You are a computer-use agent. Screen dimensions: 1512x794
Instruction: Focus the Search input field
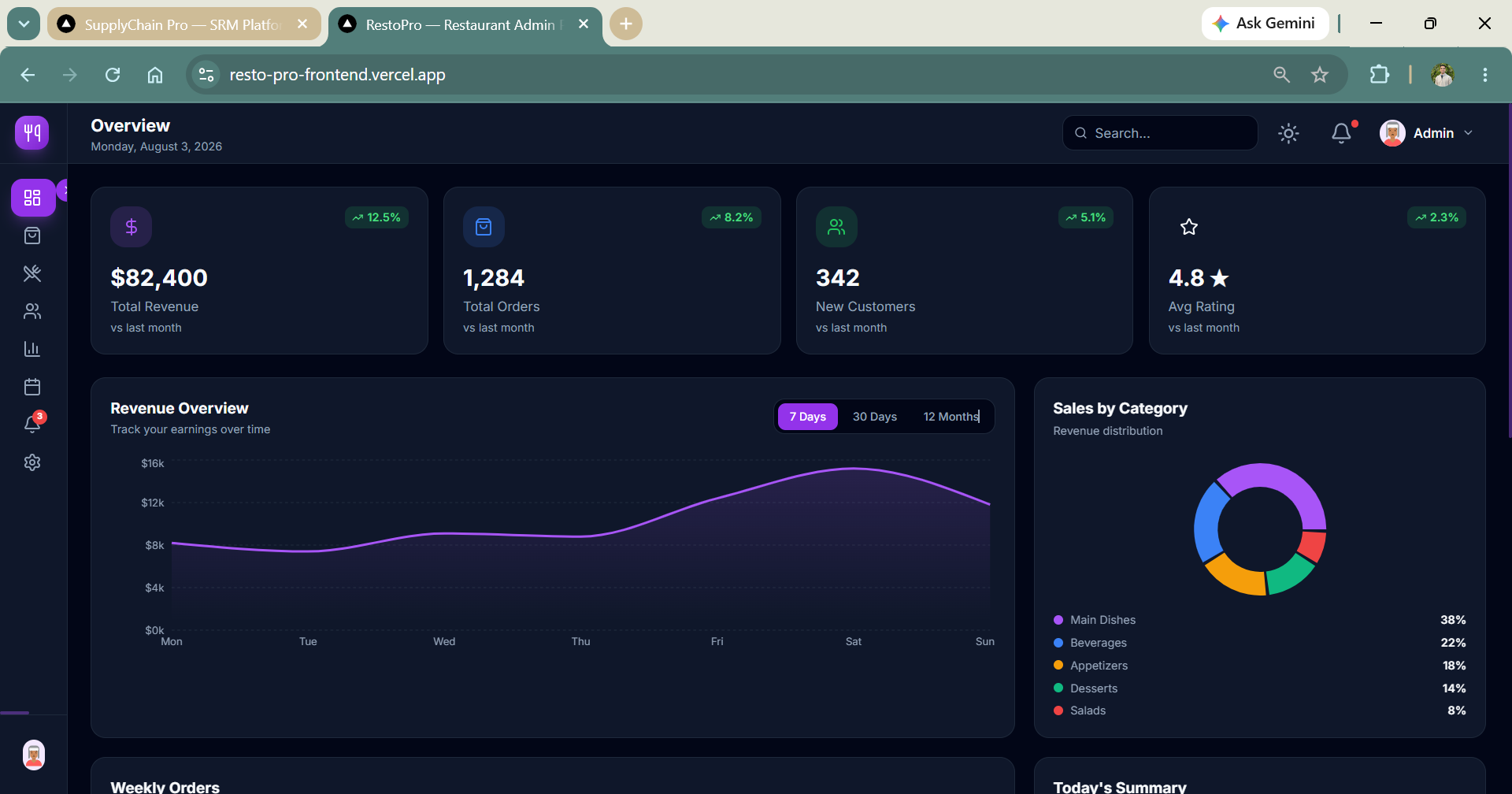click(x=1160, y=133)
